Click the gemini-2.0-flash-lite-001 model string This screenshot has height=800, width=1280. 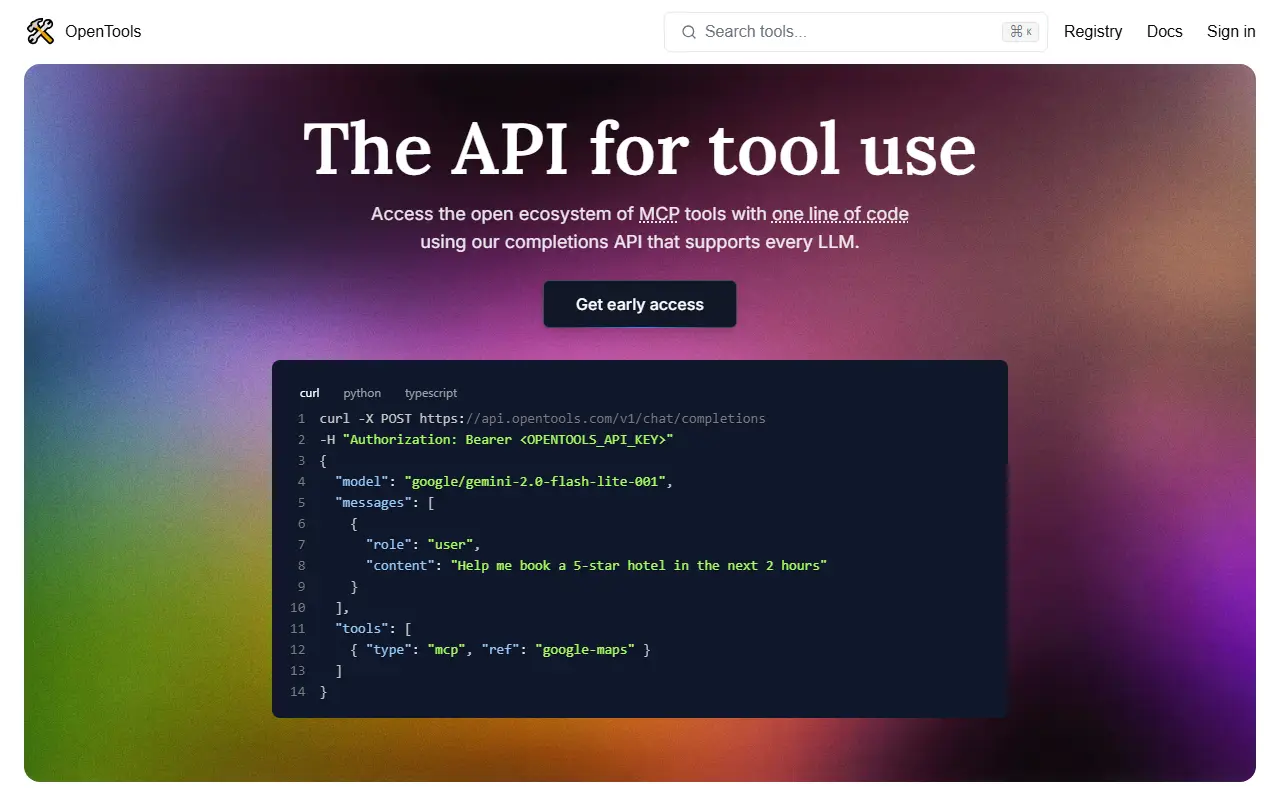(x=535, y=481)
